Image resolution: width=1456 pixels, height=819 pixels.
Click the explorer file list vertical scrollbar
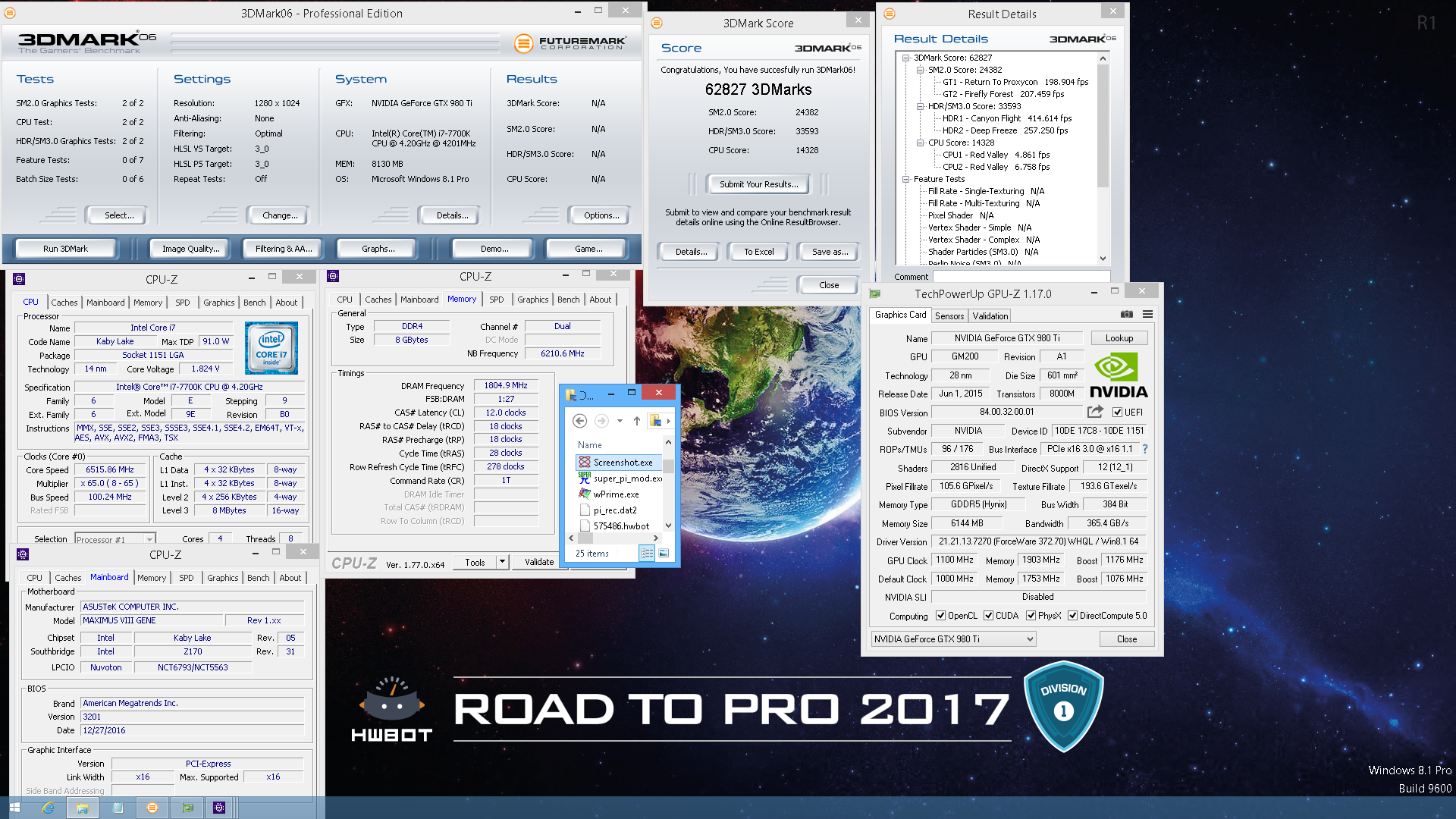pyautogui.click(x=668, y=483)
